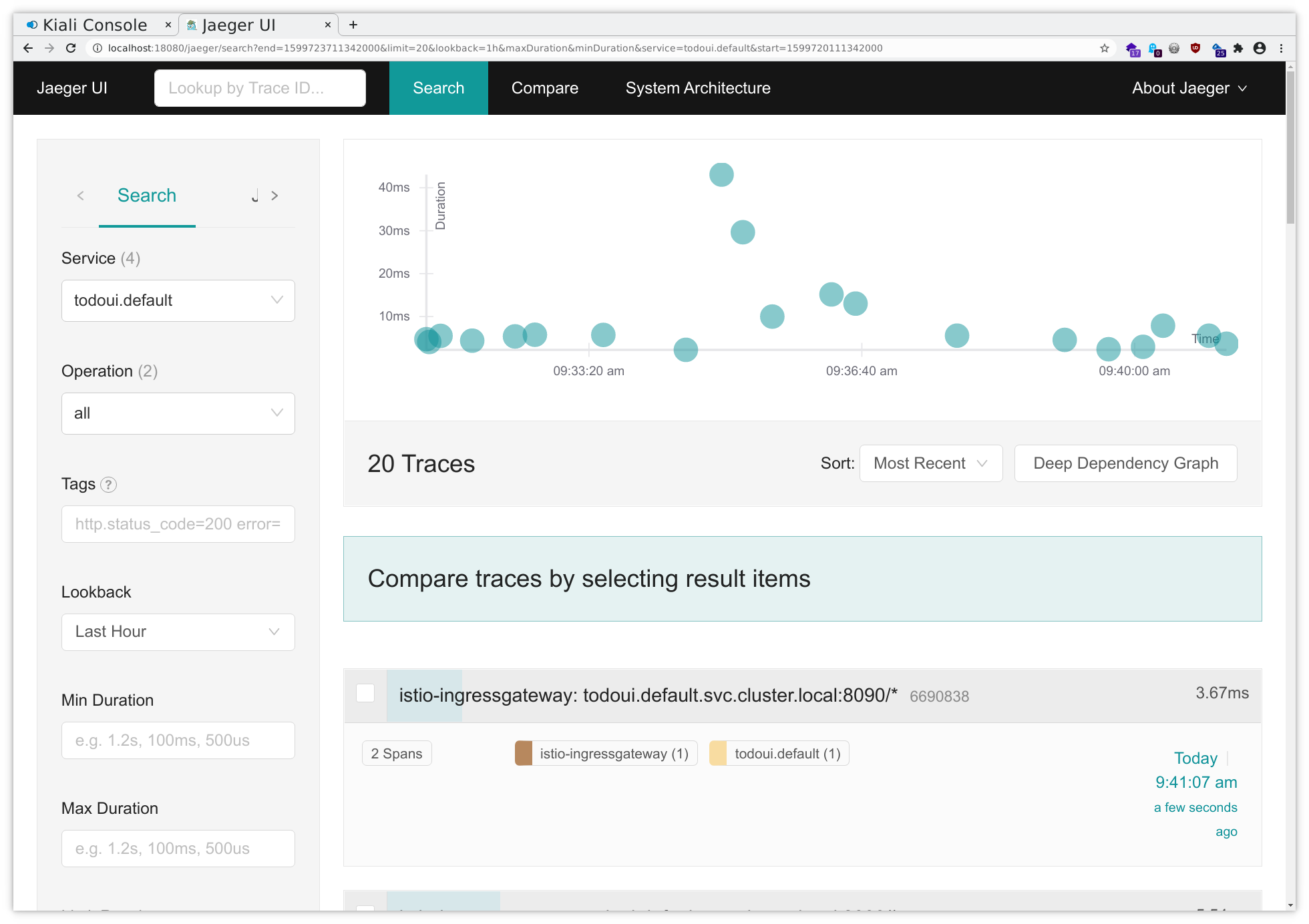Open the Lookback Last Hour dropdown

[x=178, y=632]
